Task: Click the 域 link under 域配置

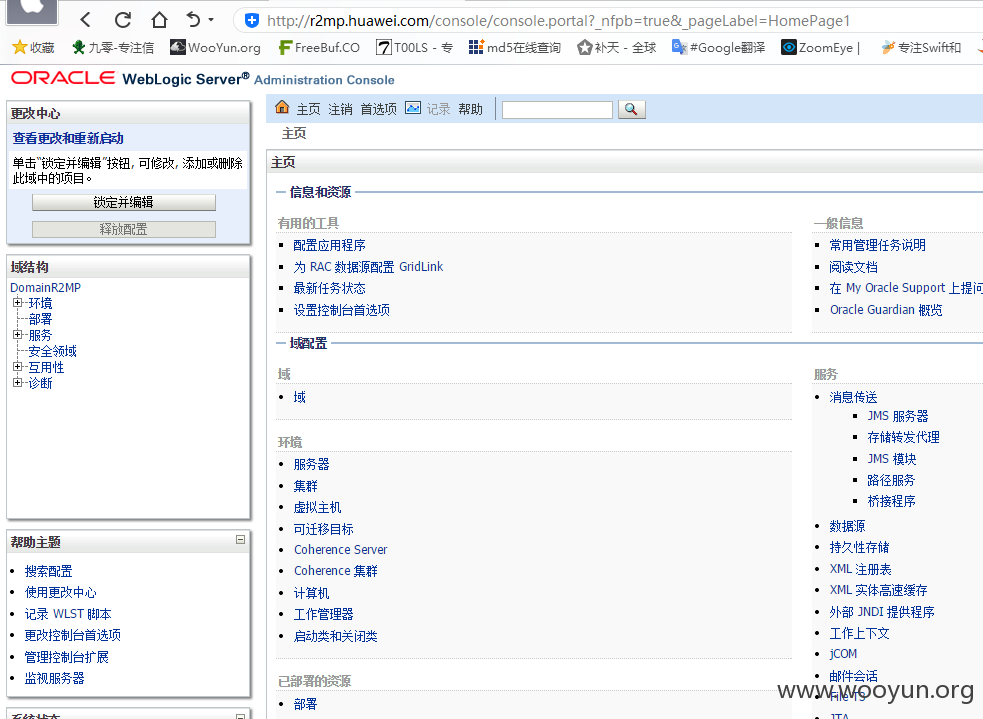Action: tap(300, 397)
